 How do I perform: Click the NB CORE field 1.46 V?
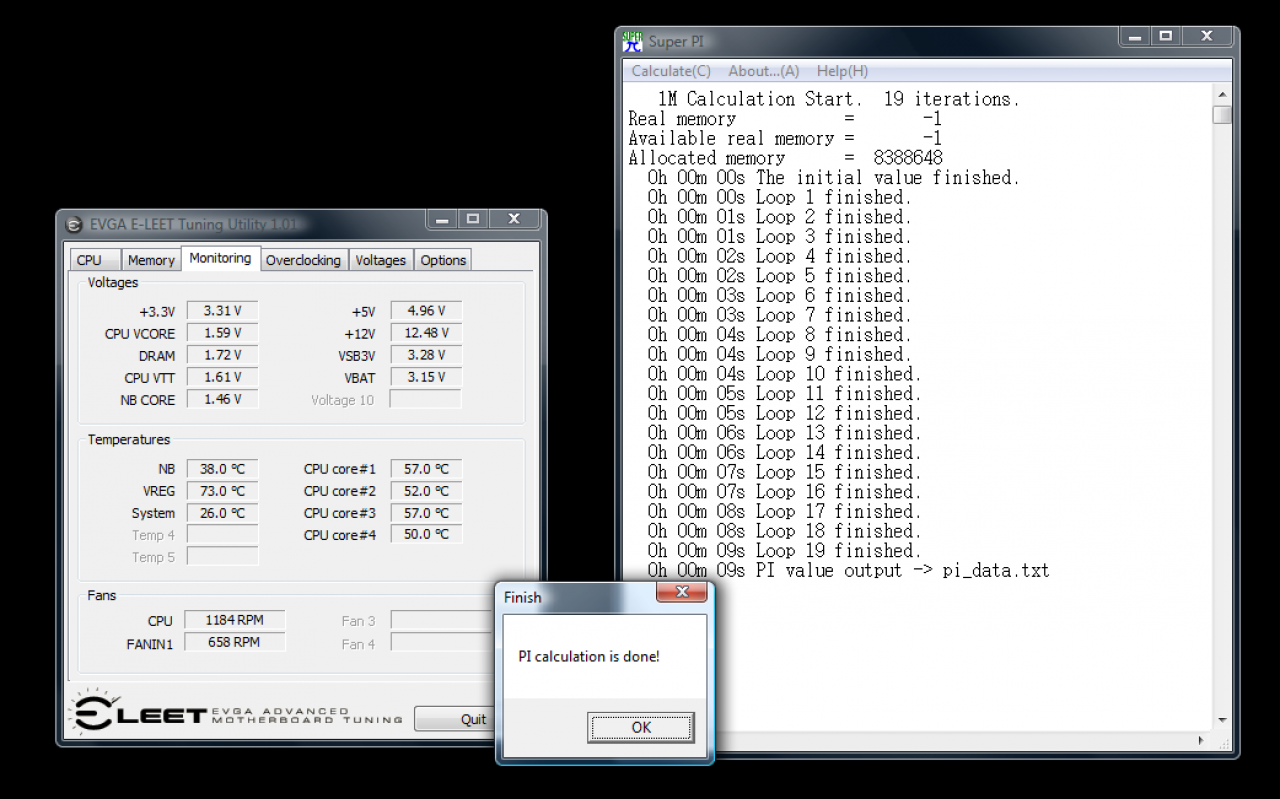pos(223,399)
